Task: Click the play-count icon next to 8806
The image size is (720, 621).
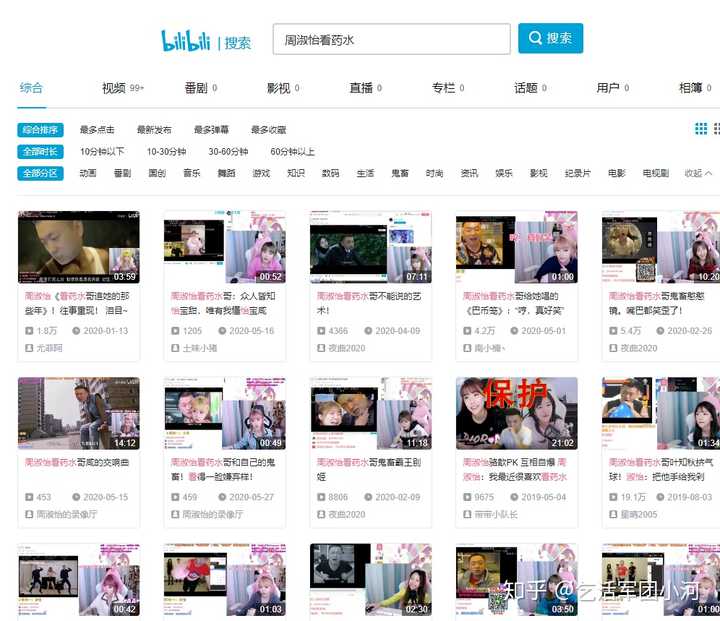Action: [x=321, y=497]
